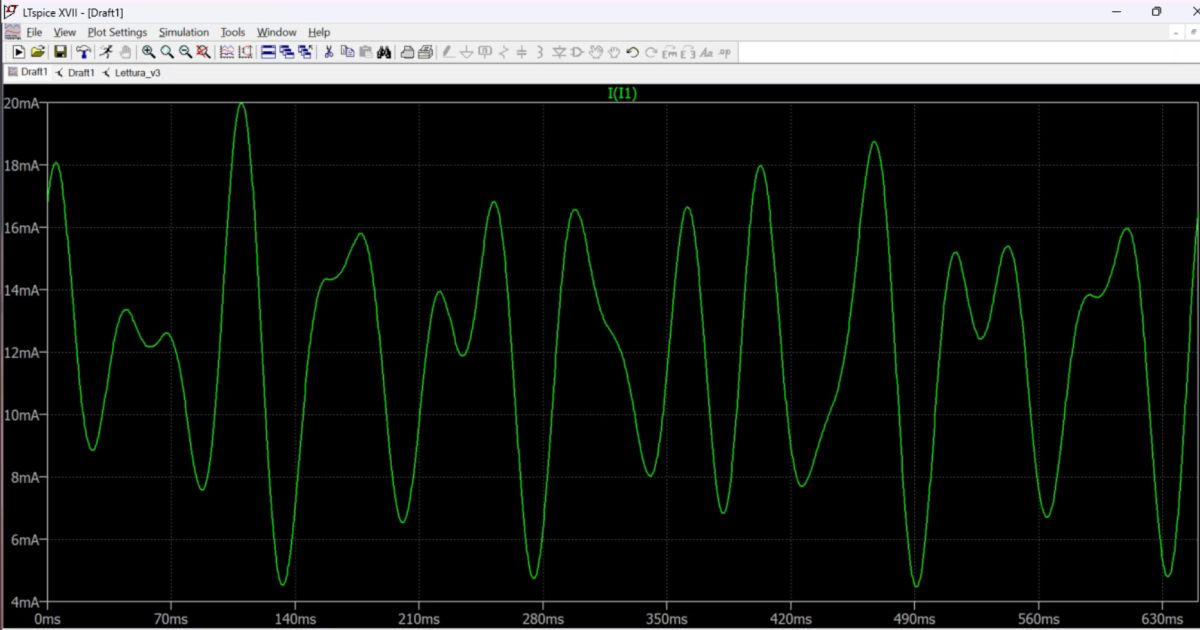Minimize the inner plot child window
Viewport: 1200px width, 630px height.
coord(1176,32)
